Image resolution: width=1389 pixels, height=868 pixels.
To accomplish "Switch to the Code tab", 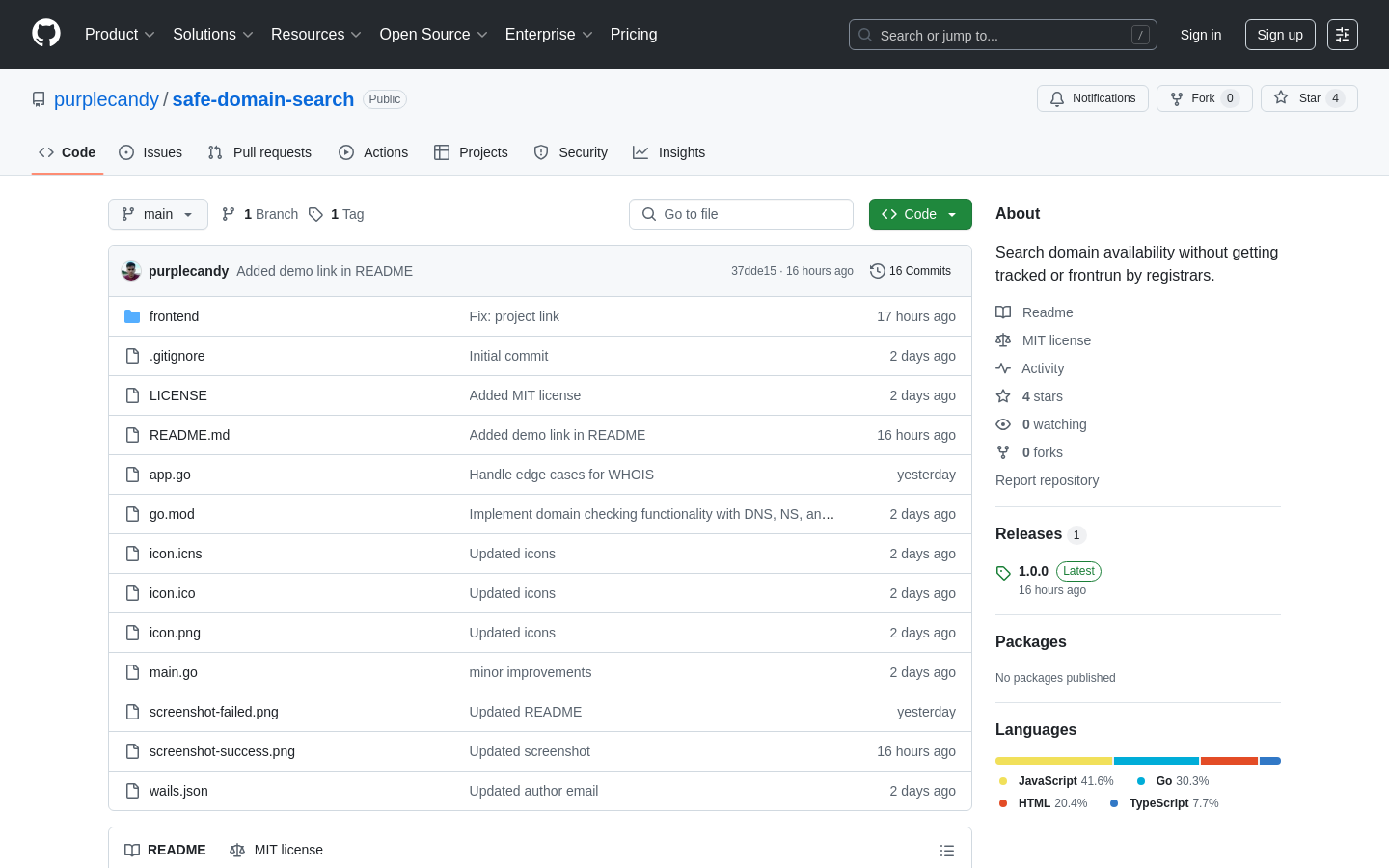I will (x=68, y=152).
